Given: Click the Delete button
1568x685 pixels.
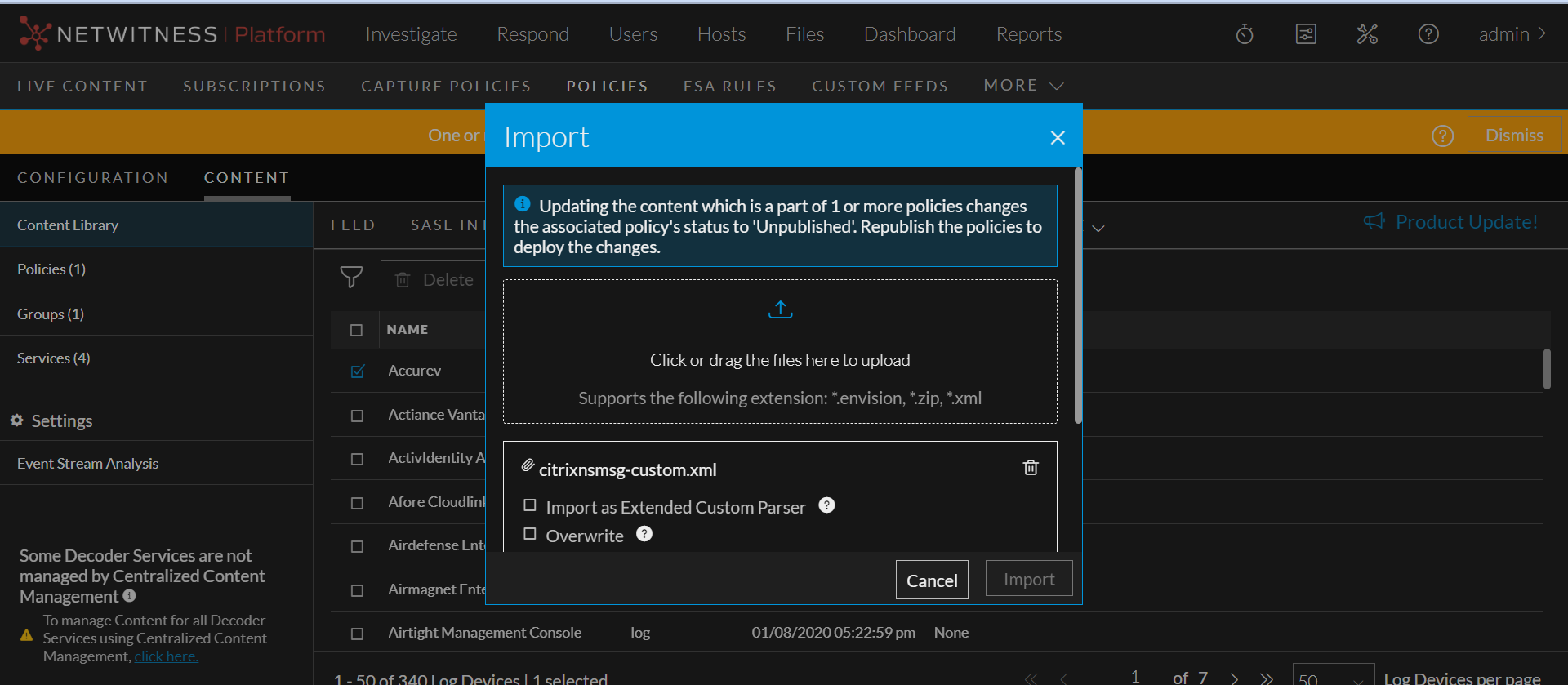Looking at the screenshot, I should tap(434, 279).
